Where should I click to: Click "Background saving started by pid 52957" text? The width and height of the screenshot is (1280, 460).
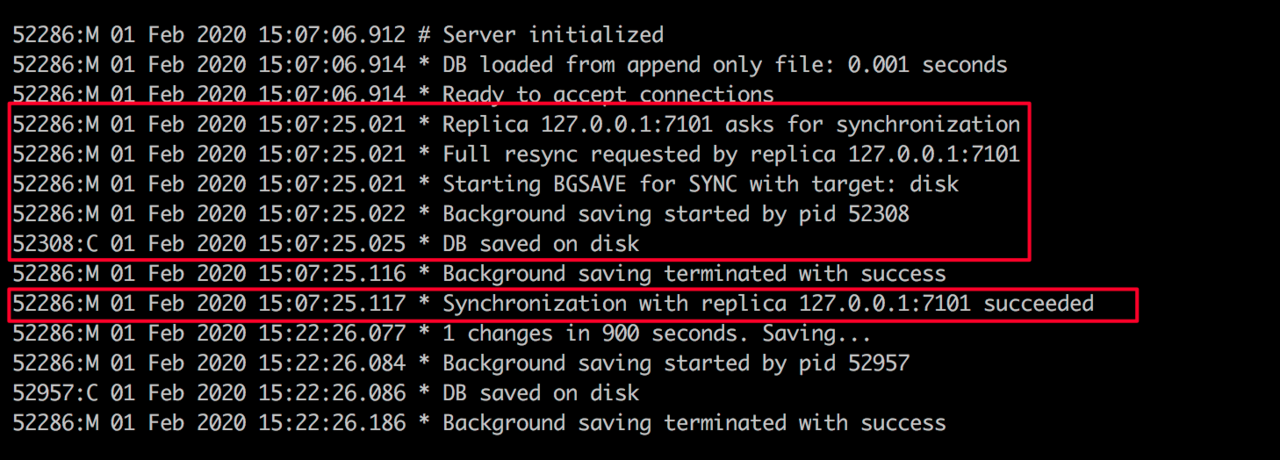point(676,364)
